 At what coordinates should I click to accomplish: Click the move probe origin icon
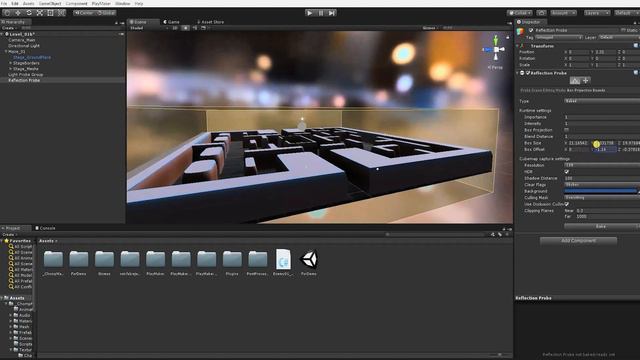(x=585, y=81)
